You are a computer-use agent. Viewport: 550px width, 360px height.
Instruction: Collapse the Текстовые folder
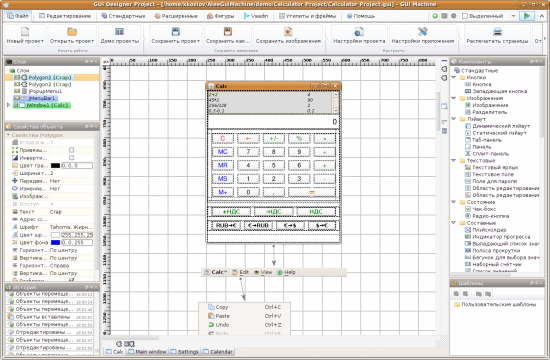[x=454, y=160]
